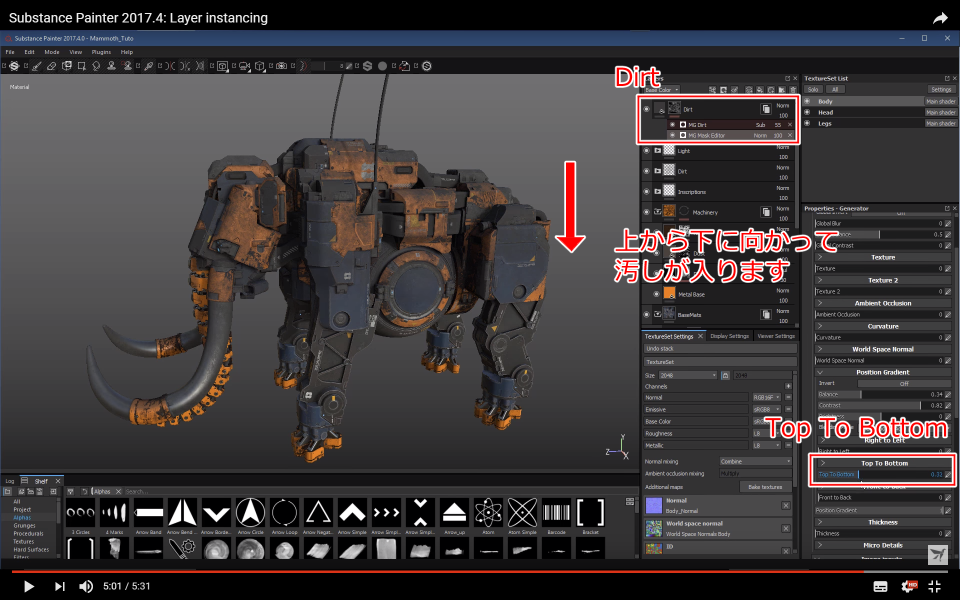Click the shelf filter funnel icon
Viewport: 960px width, 600px height.
(71, 491)
